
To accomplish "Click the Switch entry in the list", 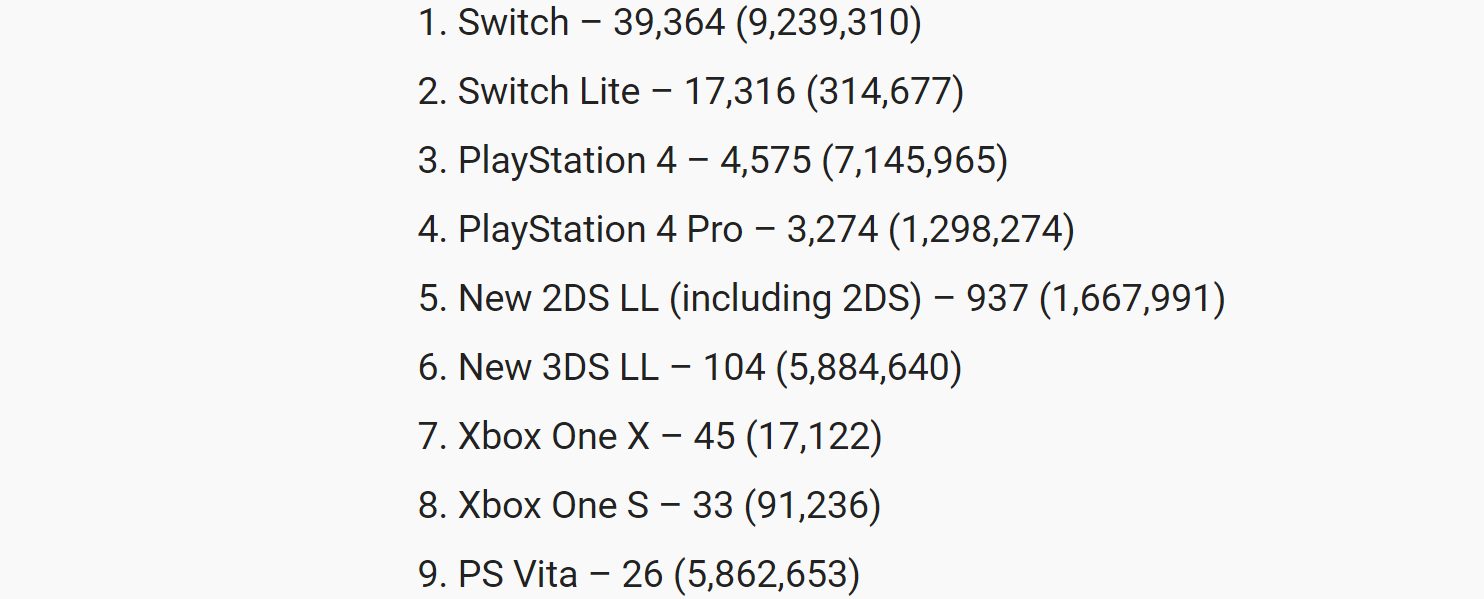I will (x=670, y=23).
